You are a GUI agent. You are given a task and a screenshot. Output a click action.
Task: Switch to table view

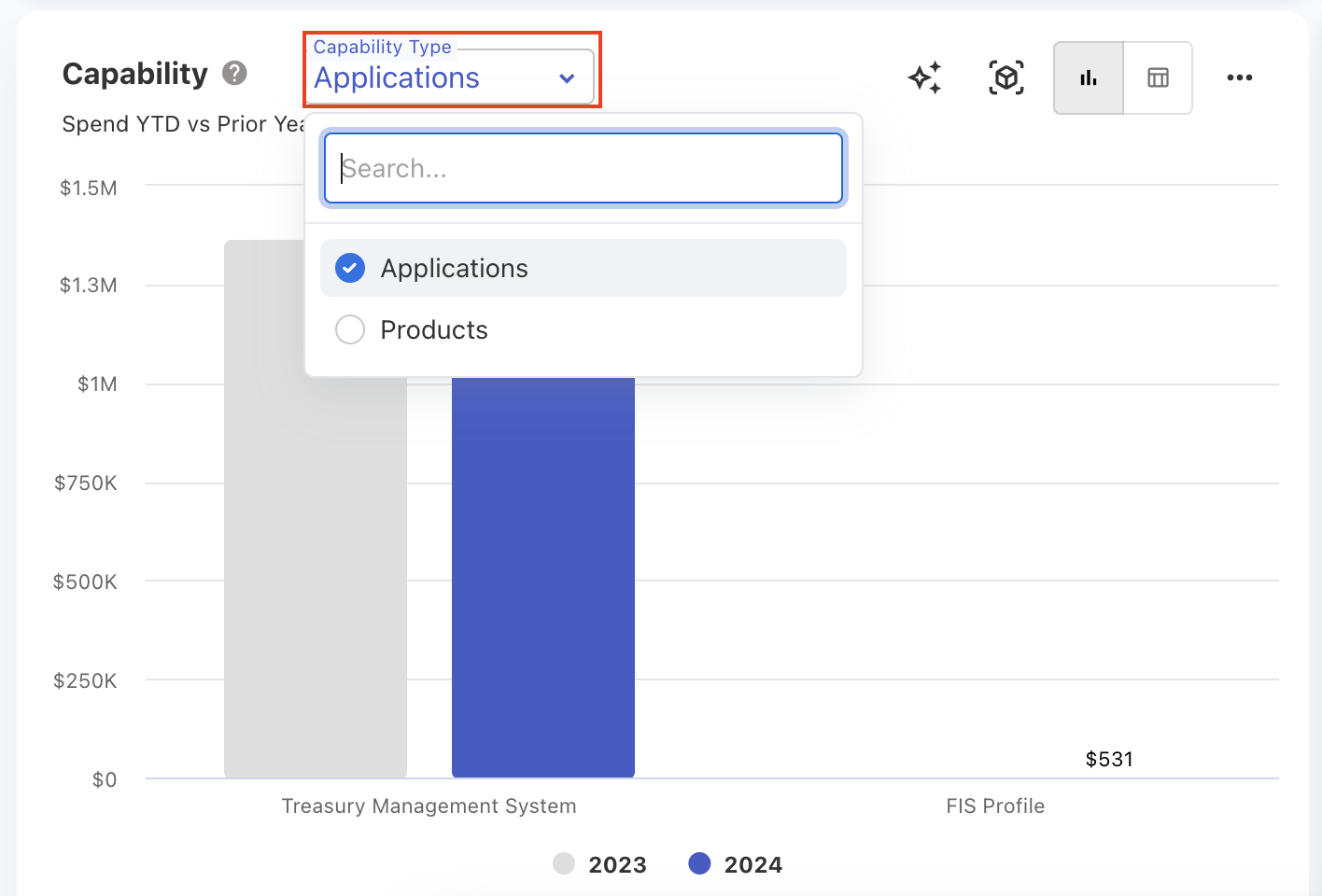(1158, 77)
